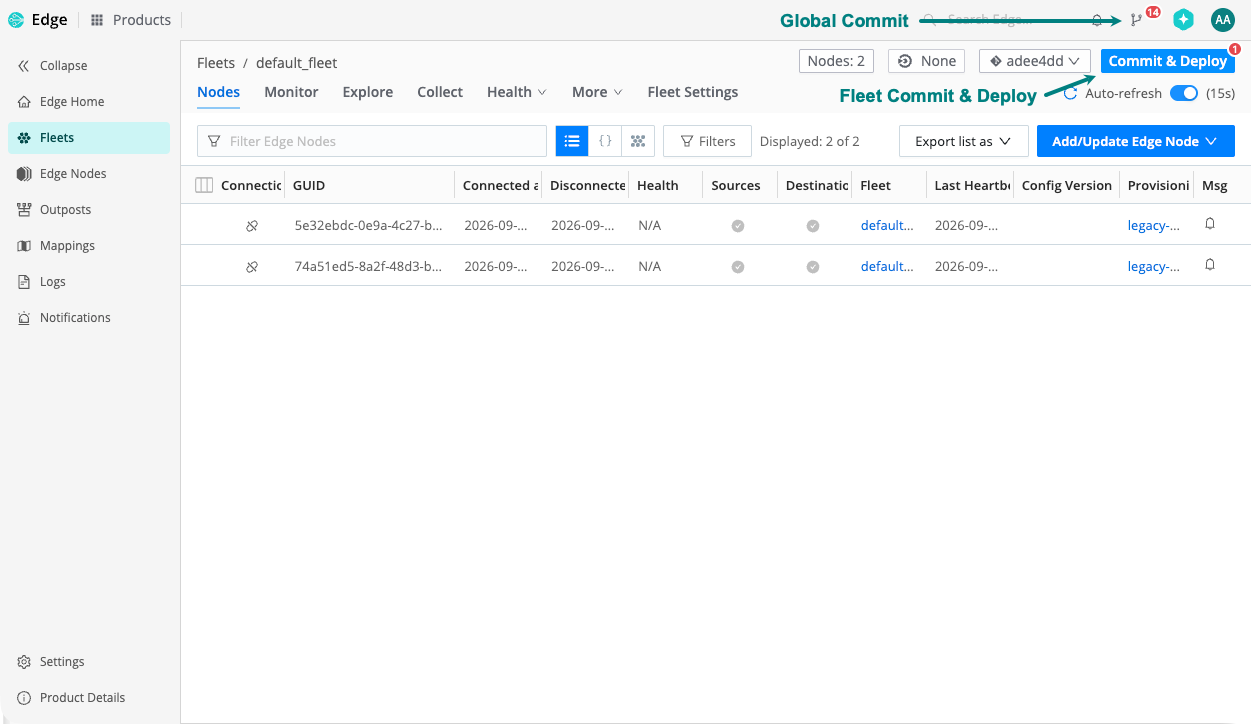This screenshot has width=1251, height=724.
Task: Open the teal AI assistant icon
Action: click(x=1183, y=19)
